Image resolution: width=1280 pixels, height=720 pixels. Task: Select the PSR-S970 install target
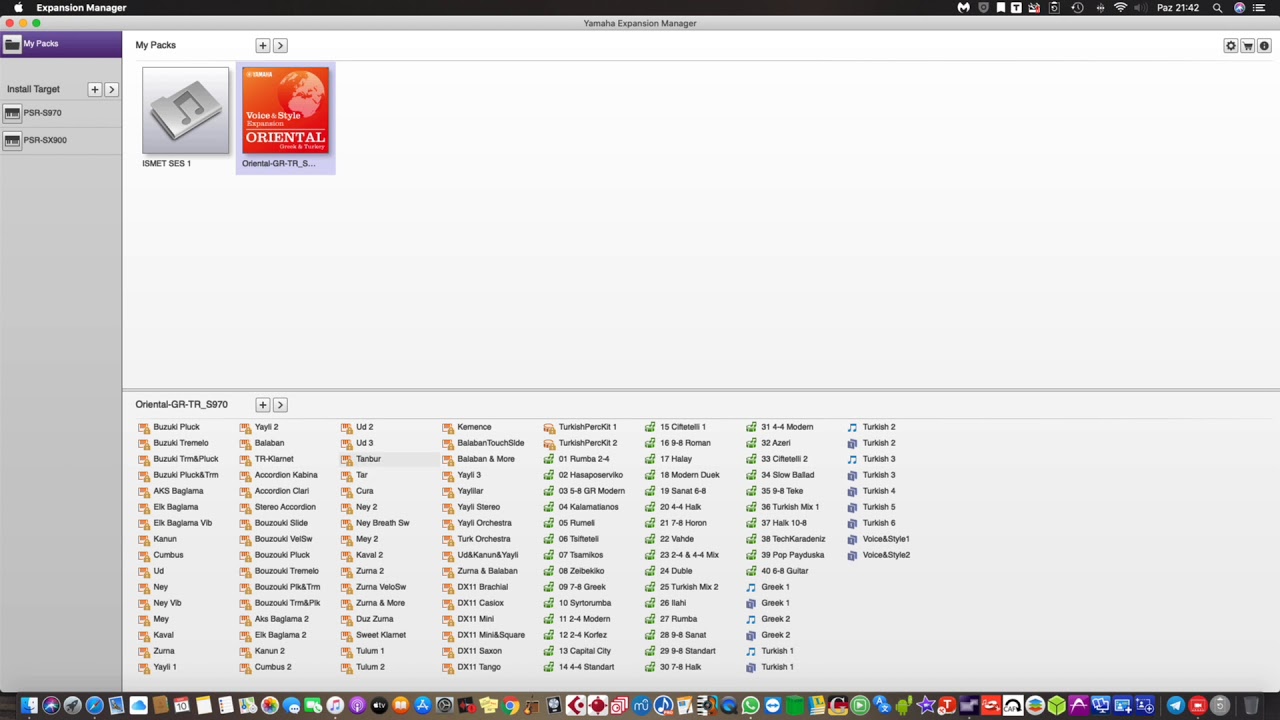[x=61, y=113]
